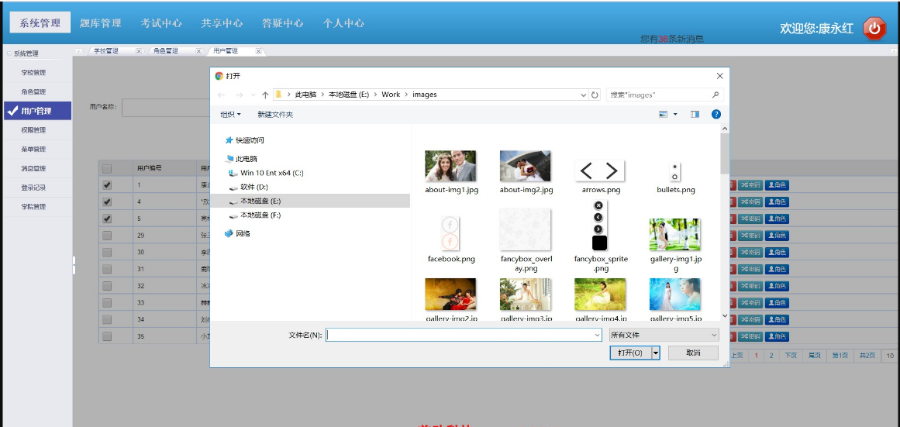Click the forward arrow in the open dialog
Screen dimensions: 900x427
tap(239, 95)
